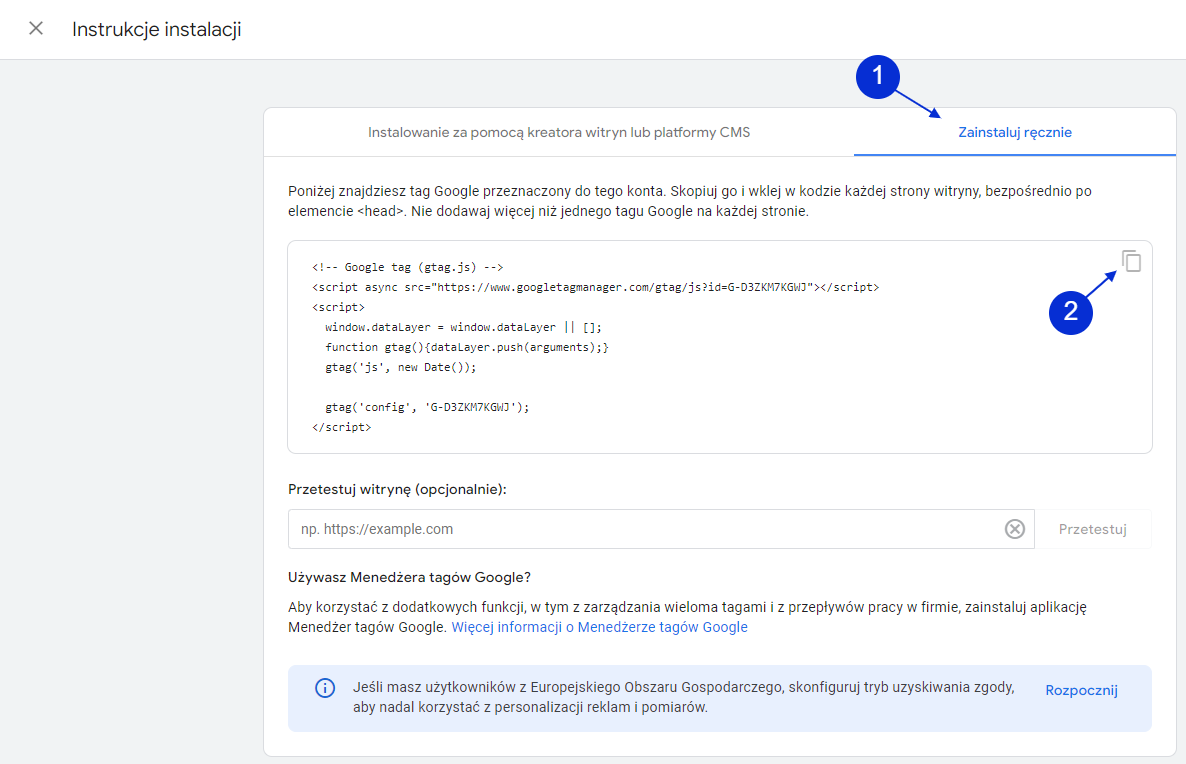Click the closing </script> line
This screenshot has width=1186, height=764.
(341, 427)
